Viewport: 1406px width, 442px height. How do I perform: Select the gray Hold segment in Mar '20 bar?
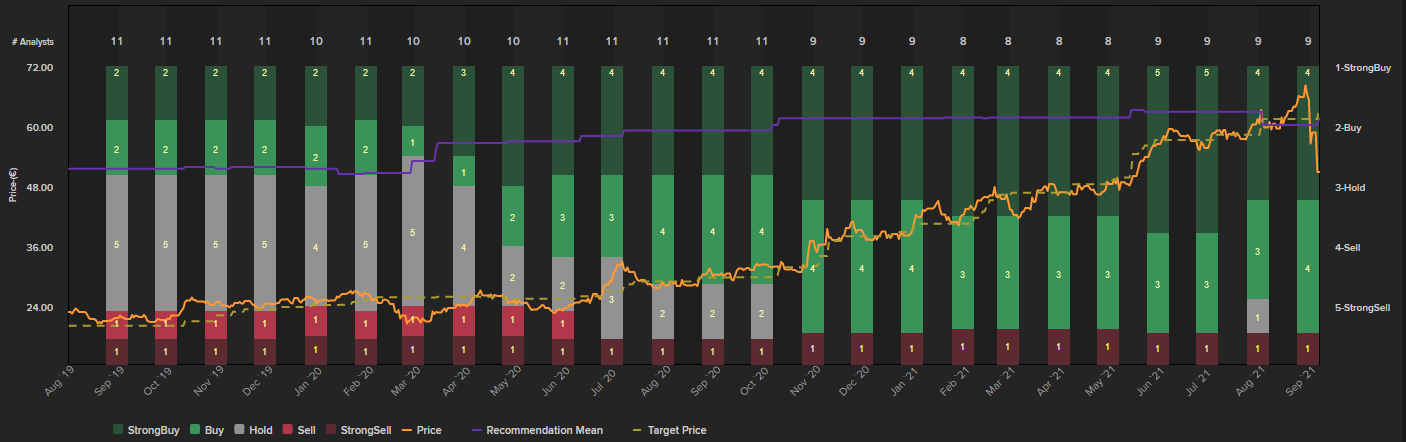click(413, 231)
